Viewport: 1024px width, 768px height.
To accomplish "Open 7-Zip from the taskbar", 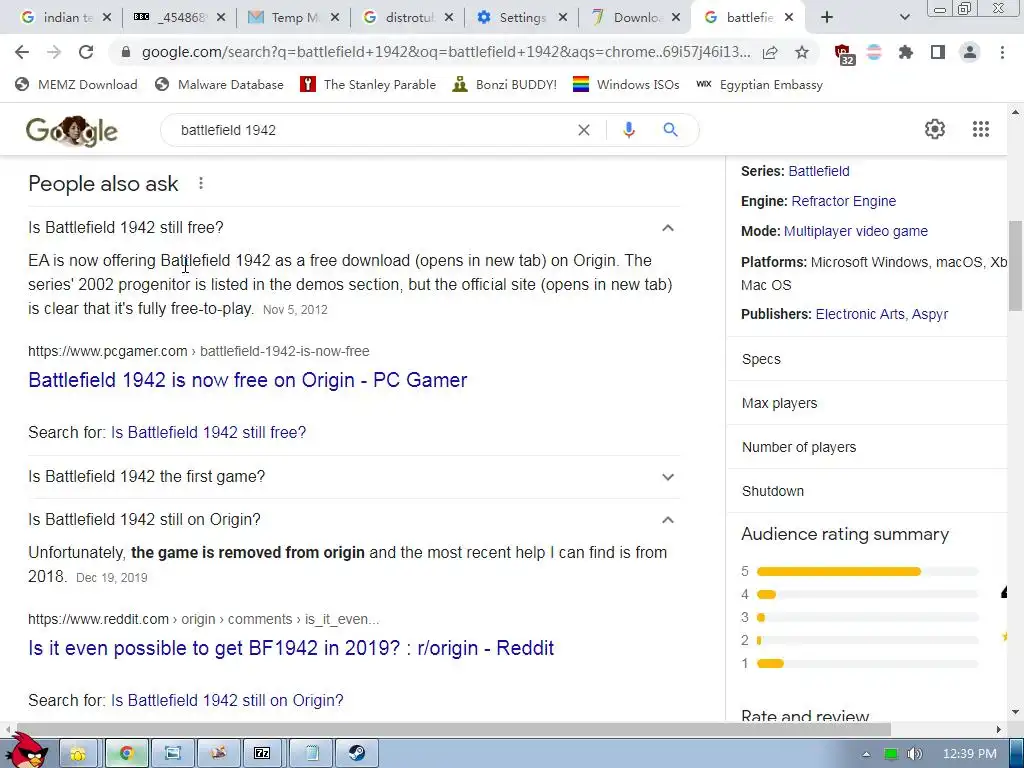I will coord(262,754).
